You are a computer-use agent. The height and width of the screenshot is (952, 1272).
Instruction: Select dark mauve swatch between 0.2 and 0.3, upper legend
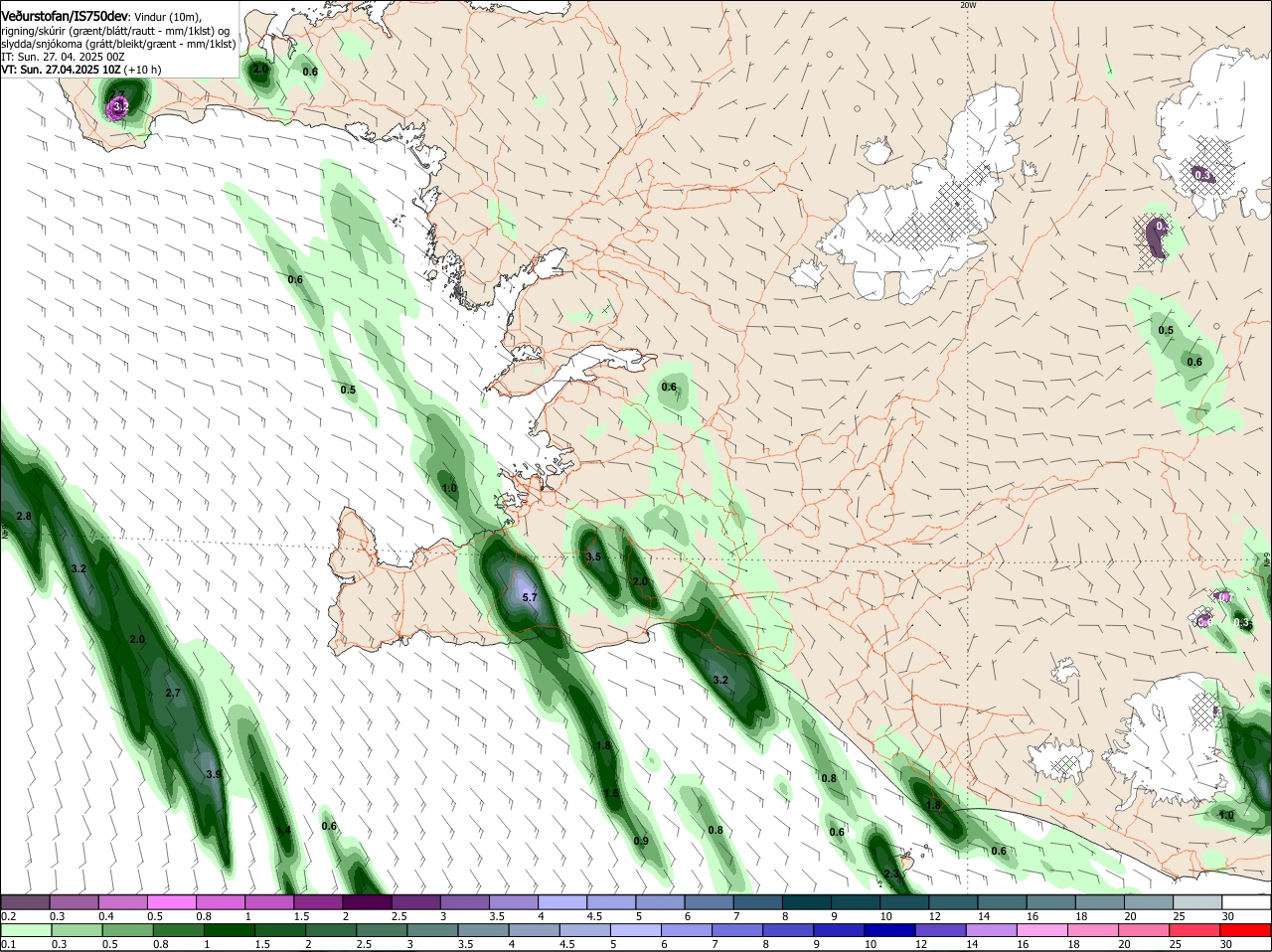point(25,901)
